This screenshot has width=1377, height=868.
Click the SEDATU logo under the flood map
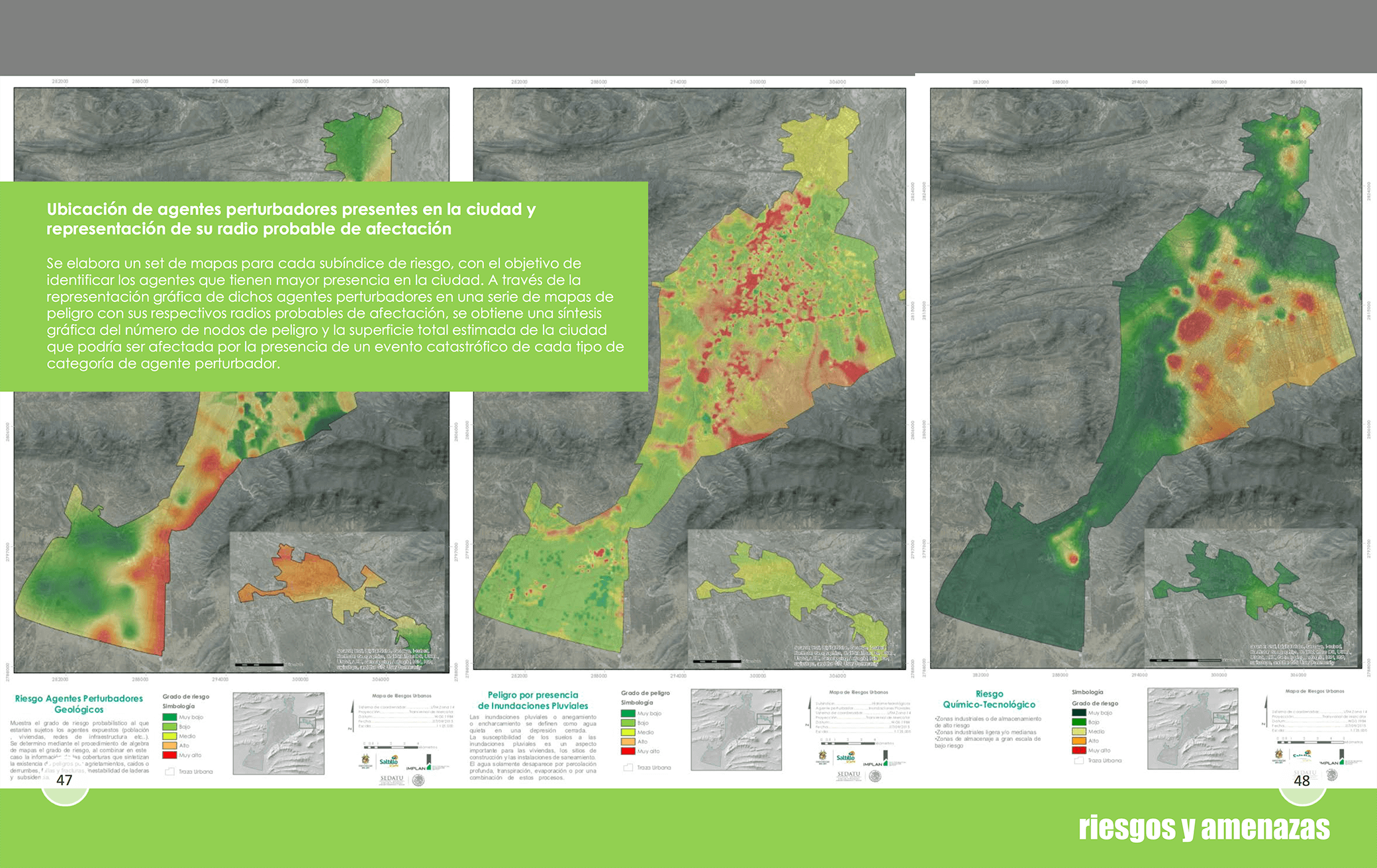(x=849, y=775)
